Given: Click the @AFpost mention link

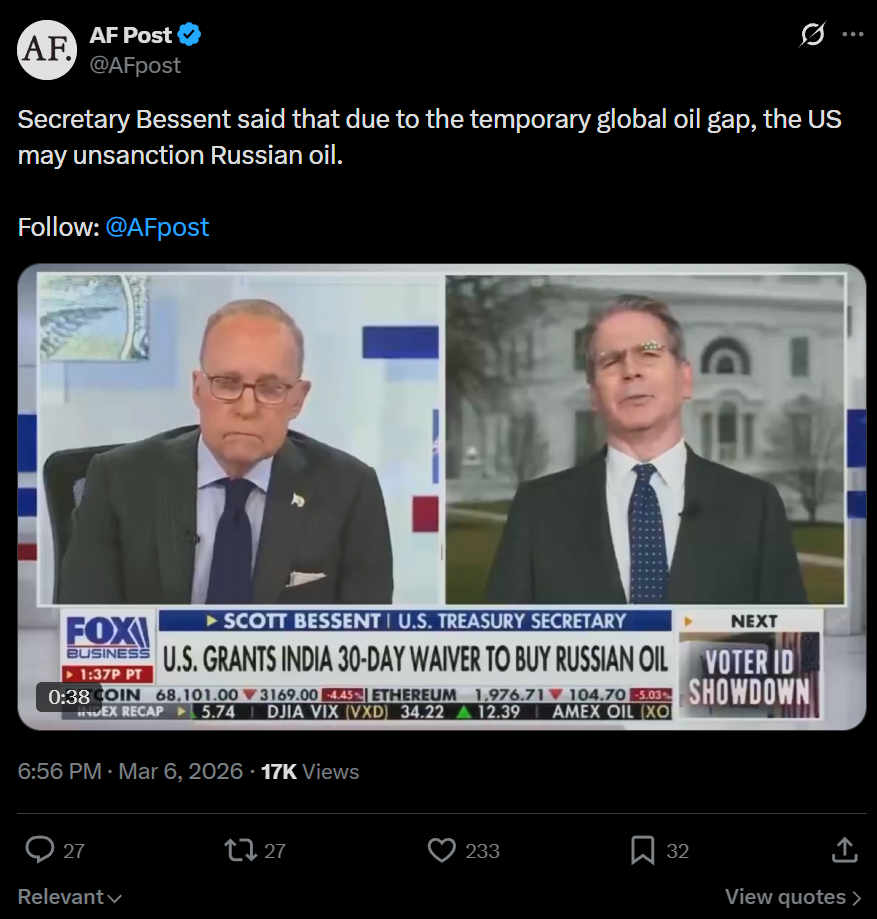Looking at the screenshot, I should coord(156,227).
